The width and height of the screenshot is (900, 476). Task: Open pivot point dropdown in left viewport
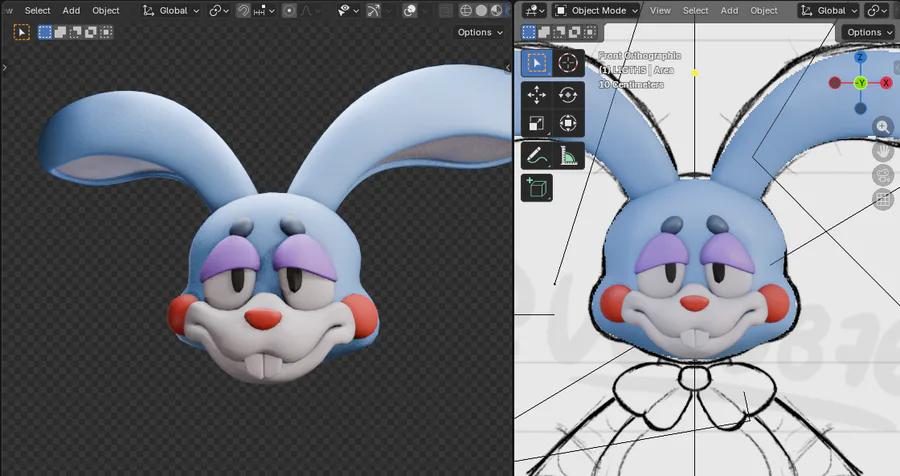pos(219,10)
